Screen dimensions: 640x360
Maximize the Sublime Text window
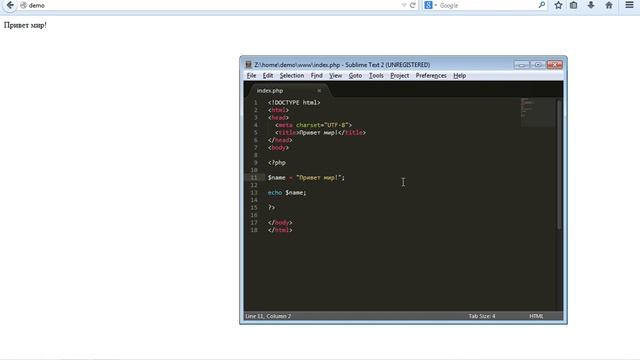point(538,64)
